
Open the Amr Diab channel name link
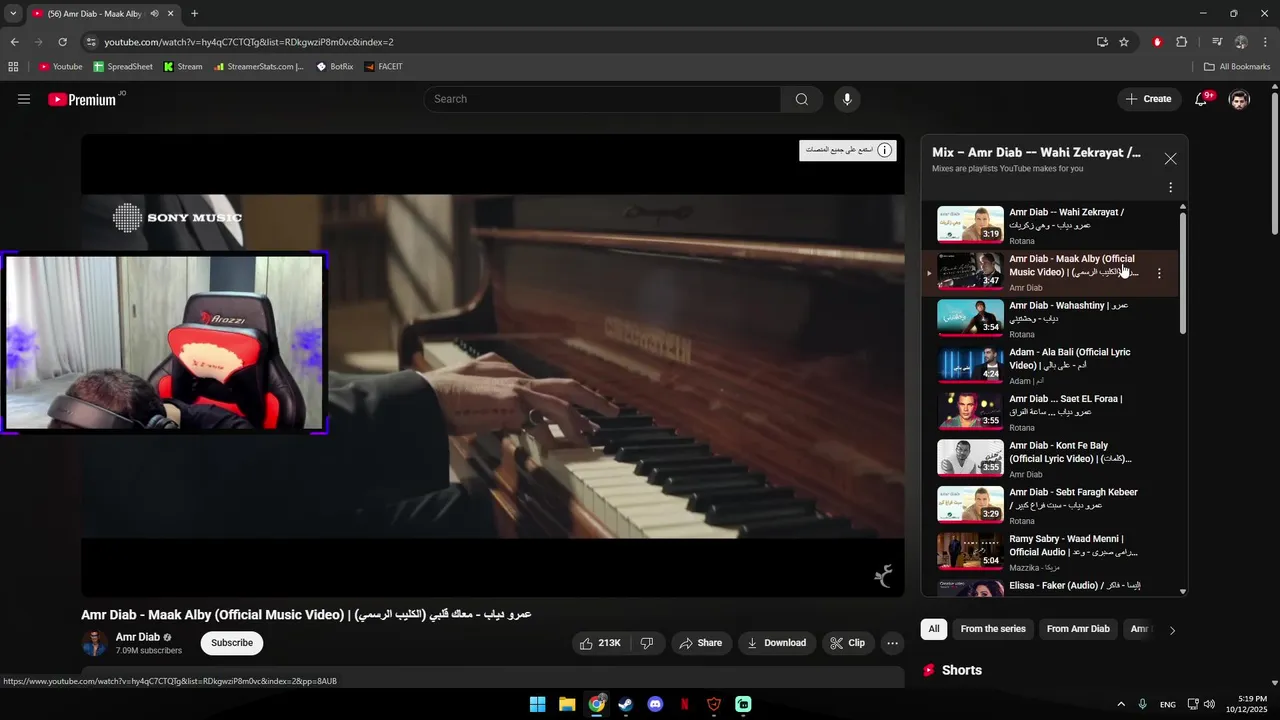[138, 637]
